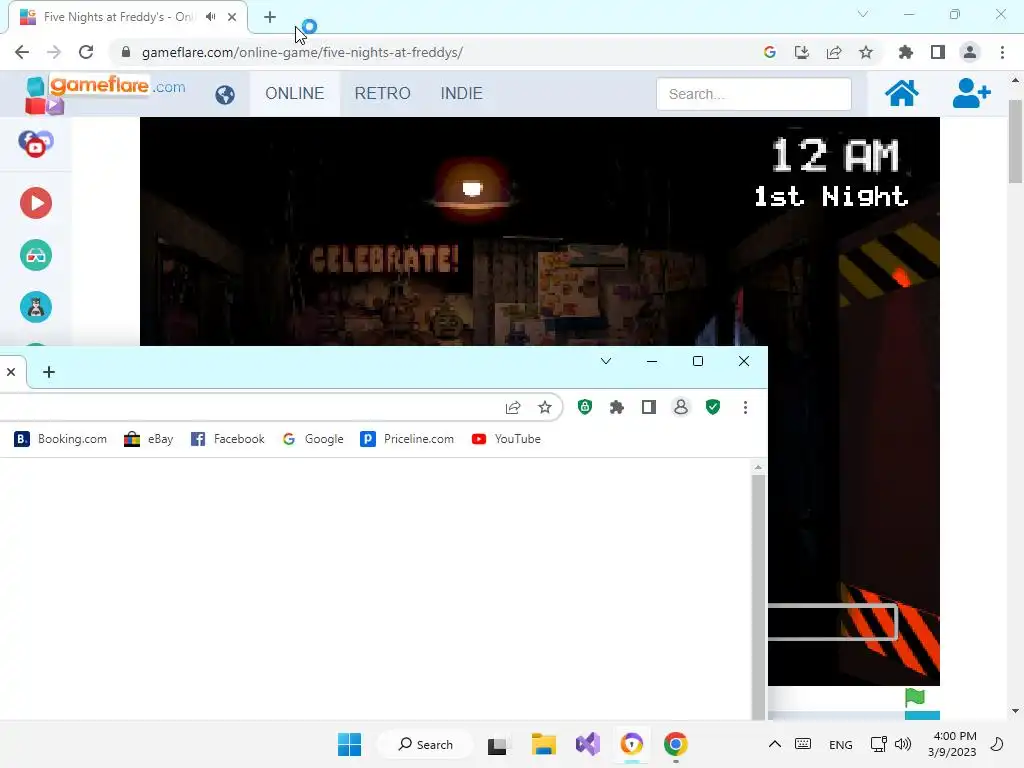
Task: Open the Priceline.com bookmark
Action: click(407, 439)
